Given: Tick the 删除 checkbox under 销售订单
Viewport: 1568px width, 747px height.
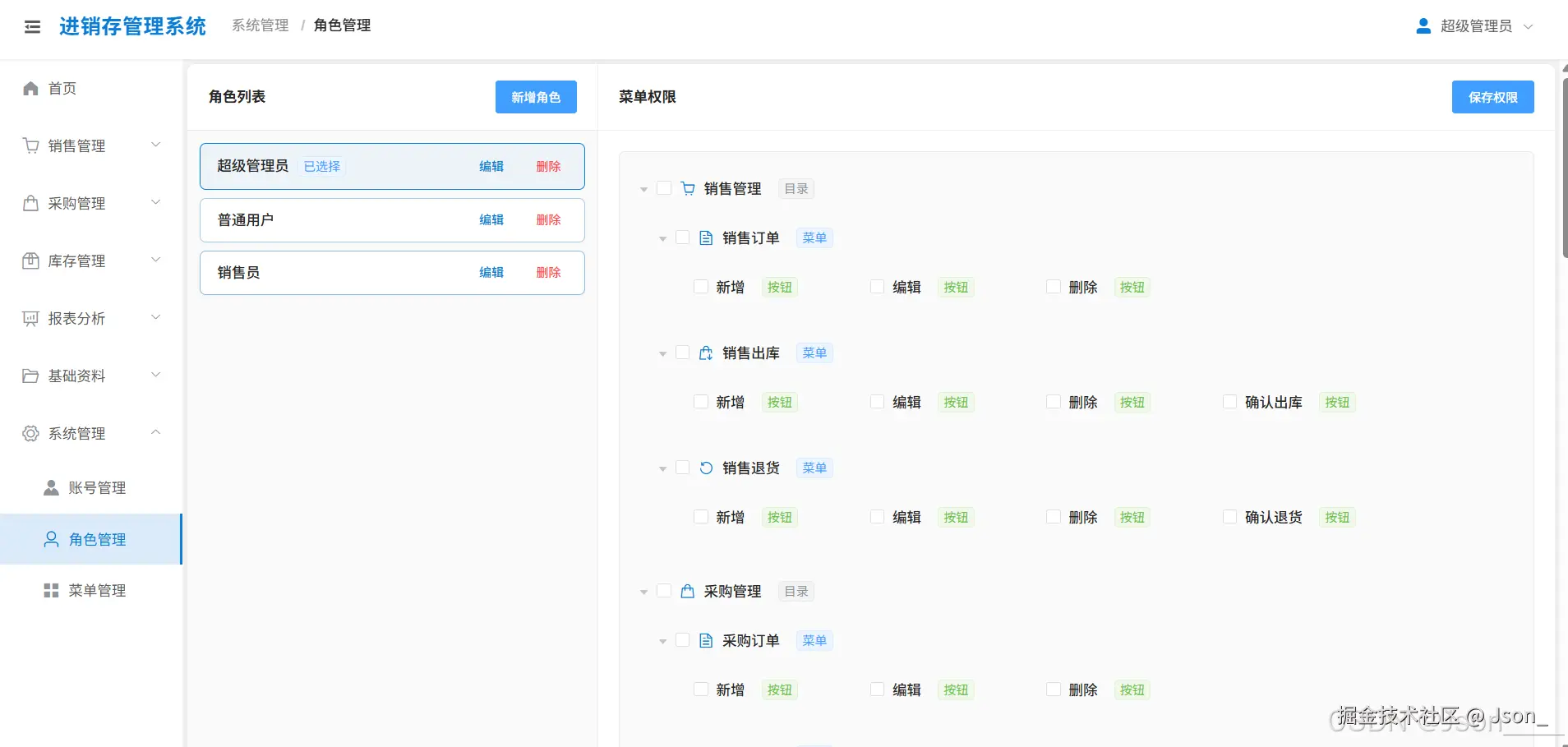Looking at the screenshot, I should click(x=1054, y=287).
